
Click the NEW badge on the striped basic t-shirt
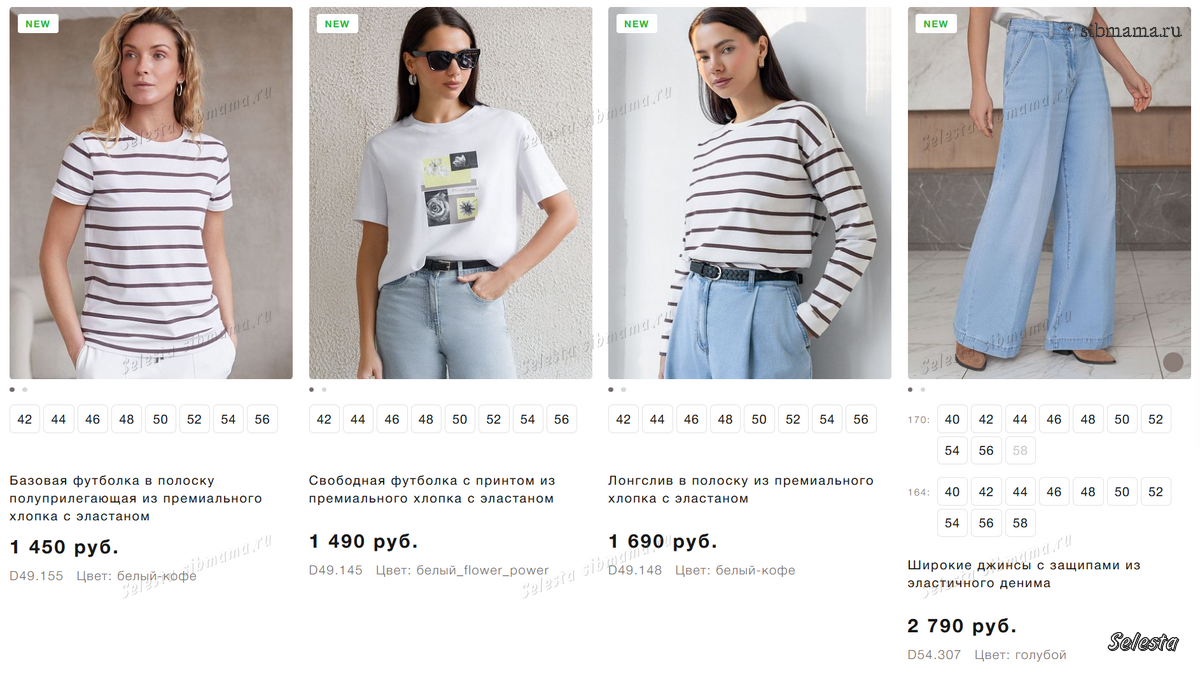tap(38, 24)
